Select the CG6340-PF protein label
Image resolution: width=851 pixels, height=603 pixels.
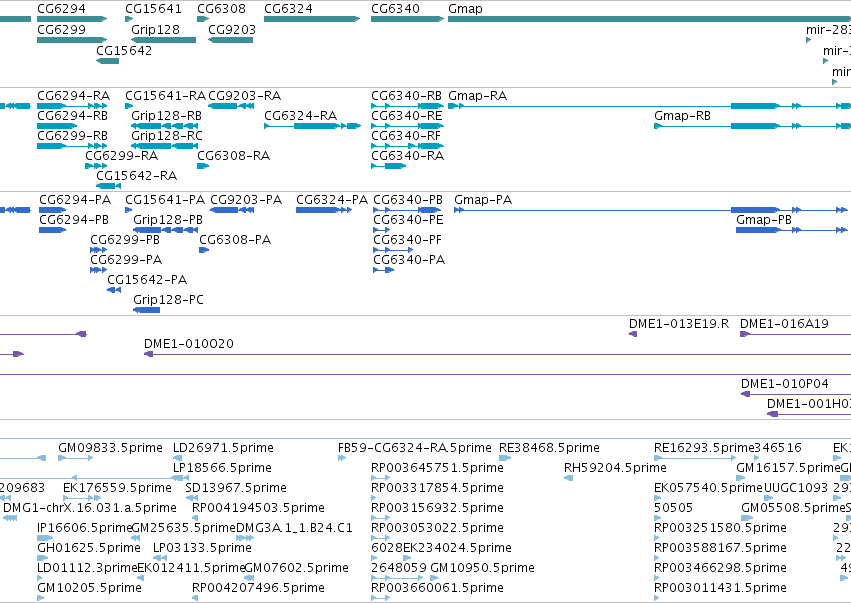(x=408, y=240)
